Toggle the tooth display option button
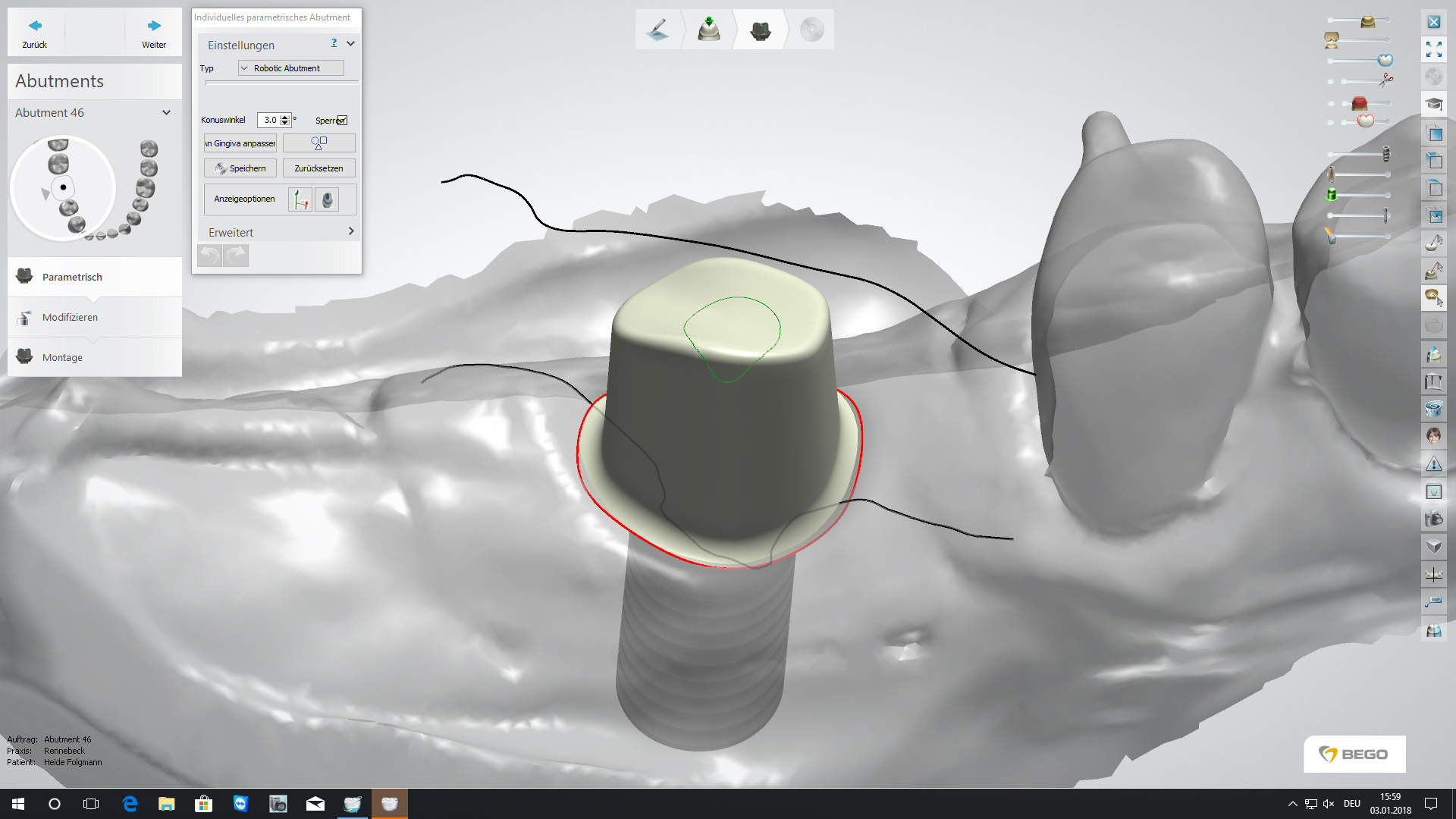Image resolution: width=1456 pixels, height=819 pixels. [x=327, y=200]
